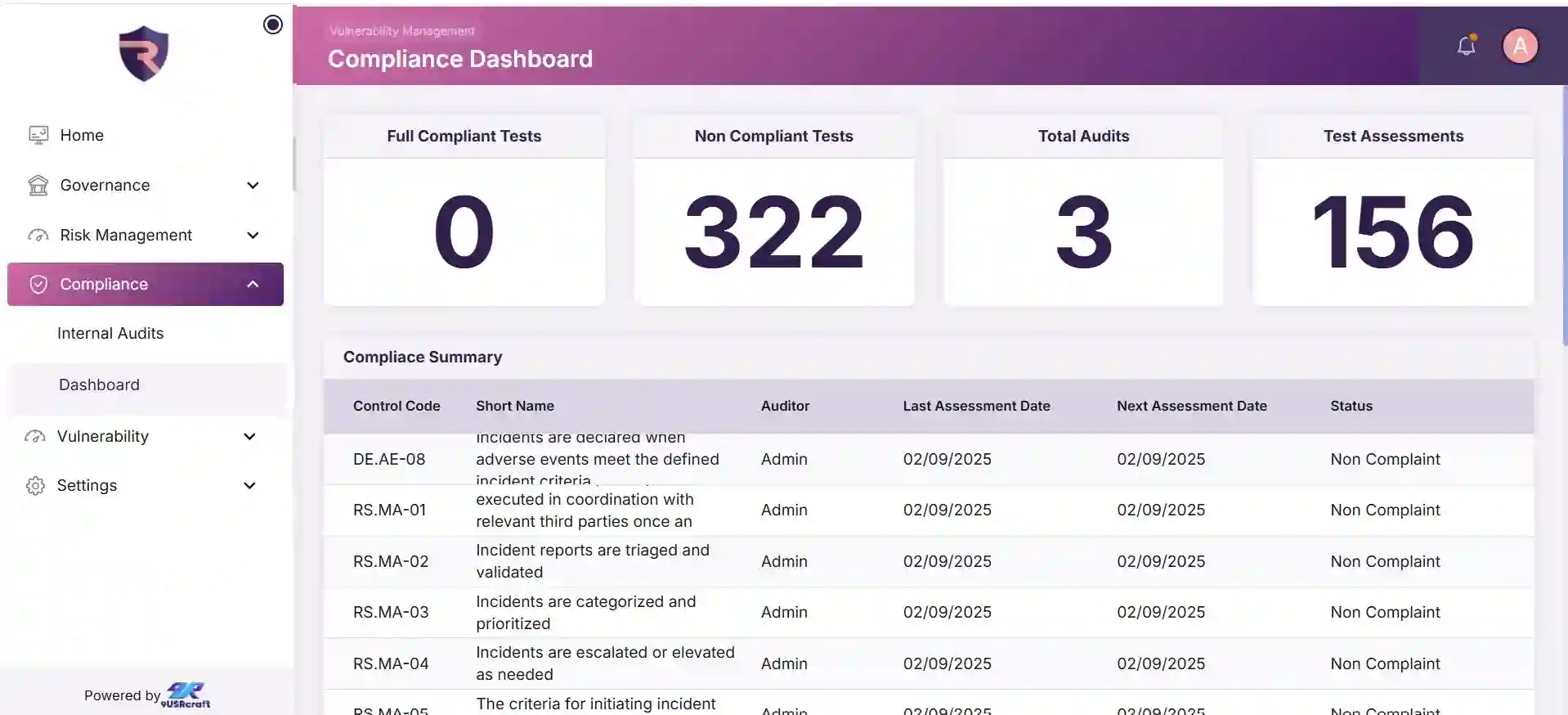The width and height of the screenshot is (1568, 715).
Task: Click the Non Compliant Tests card
Action: (773, 211)
